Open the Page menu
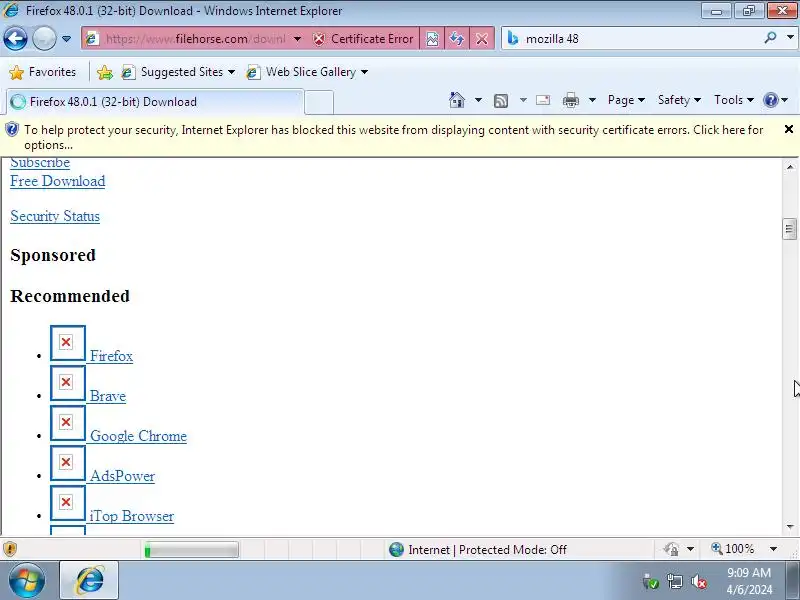Viewport: 800px width, 600px height. 626,100
